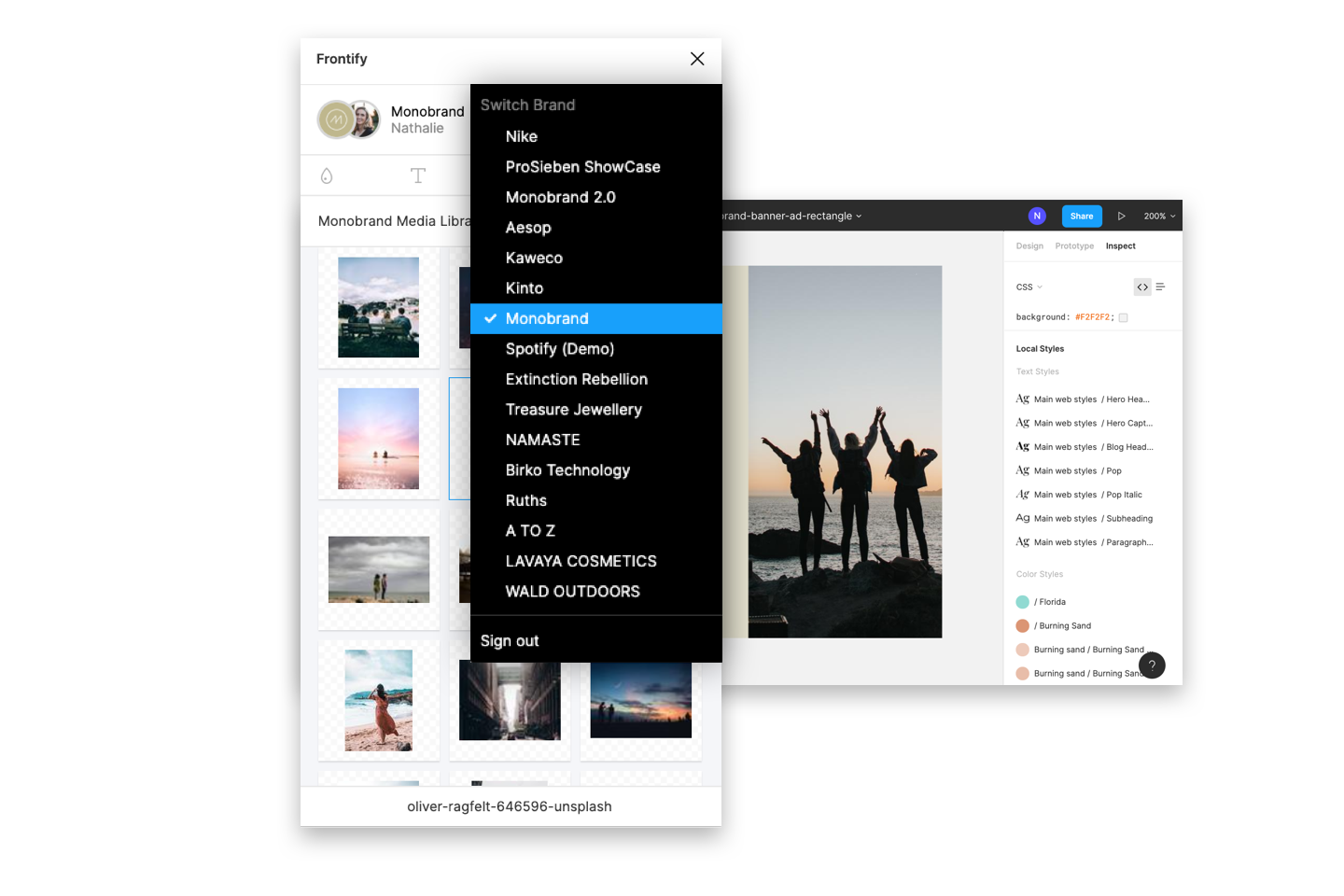Viewport: 1344px width, 896px height.
Task: Open the 200% zoom dropdown
Action: tap(1159, 216)
